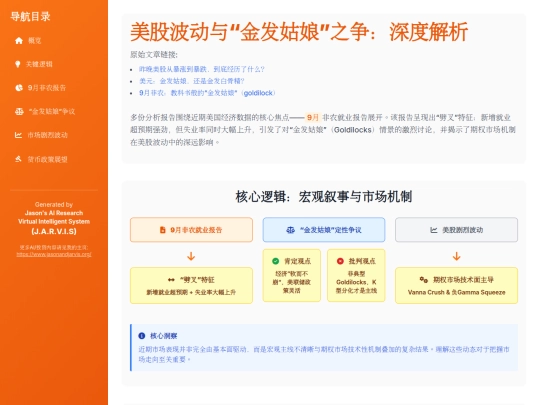Click the home icon beside 概览
The image size is (540, 405).
(x=19, y=41)
